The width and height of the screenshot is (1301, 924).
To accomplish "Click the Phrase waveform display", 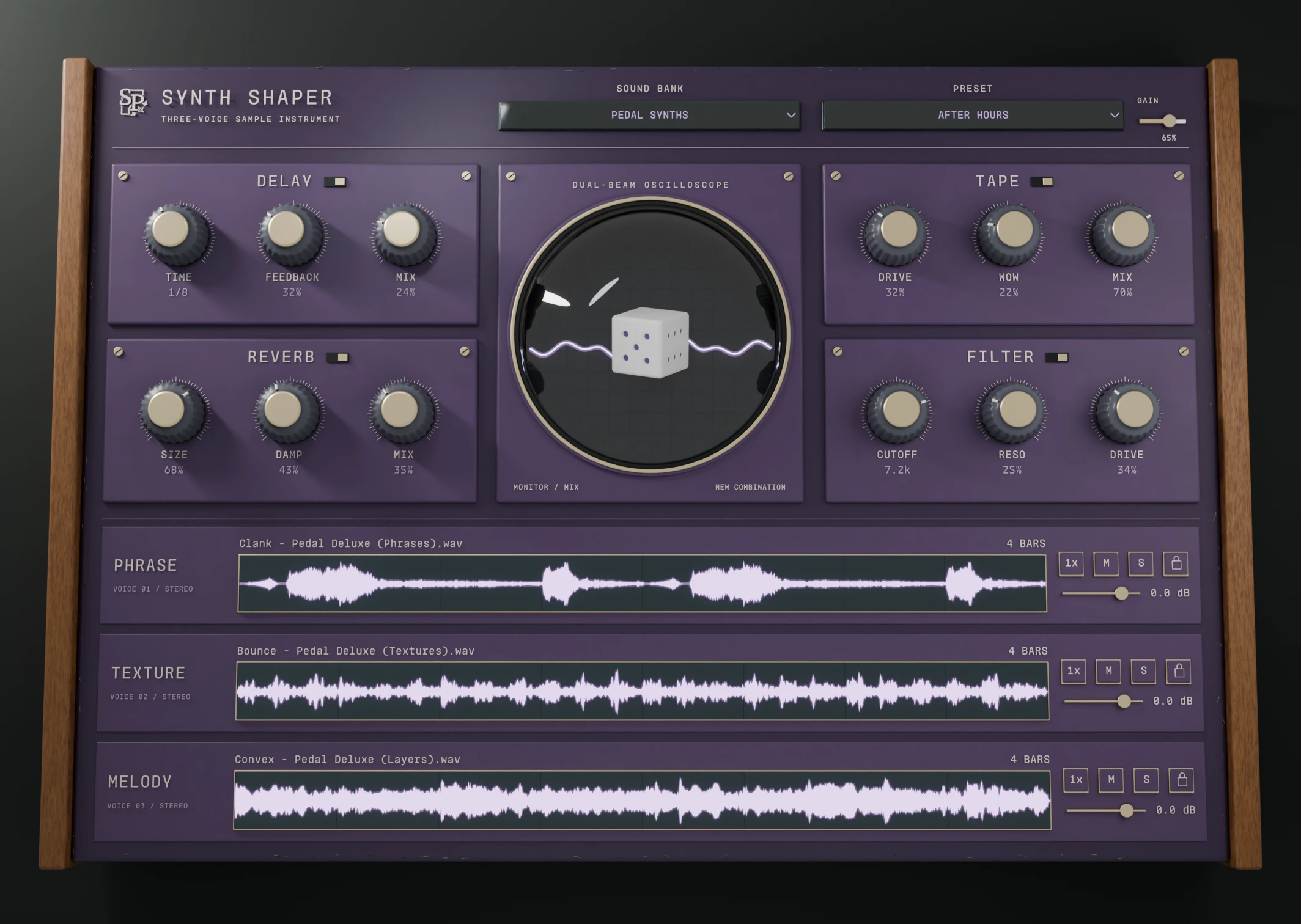I will 642,584.
